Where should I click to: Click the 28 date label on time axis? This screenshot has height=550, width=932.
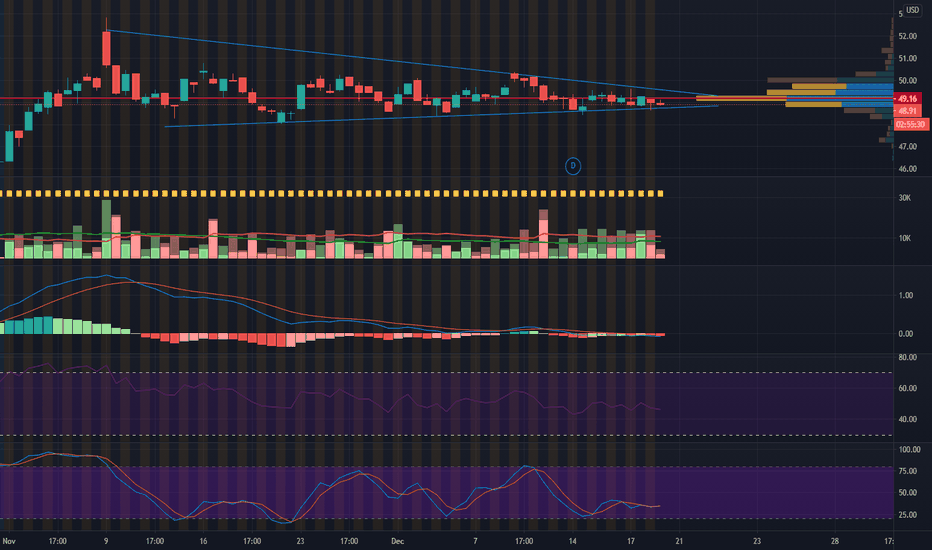pos(835,541)
